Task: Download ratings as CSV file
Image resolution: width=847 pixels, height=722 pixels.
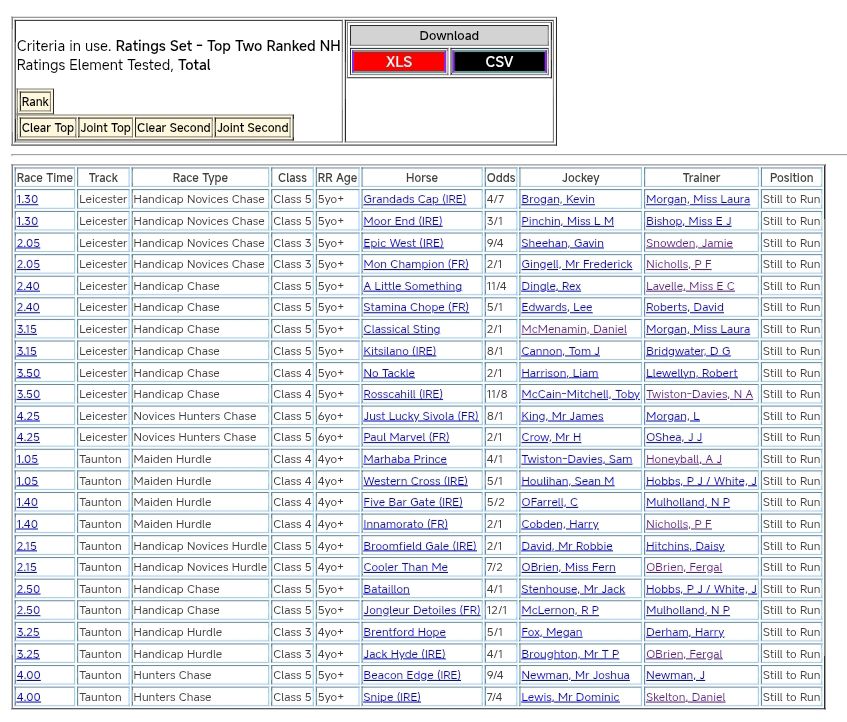Action: coord(499,62)
